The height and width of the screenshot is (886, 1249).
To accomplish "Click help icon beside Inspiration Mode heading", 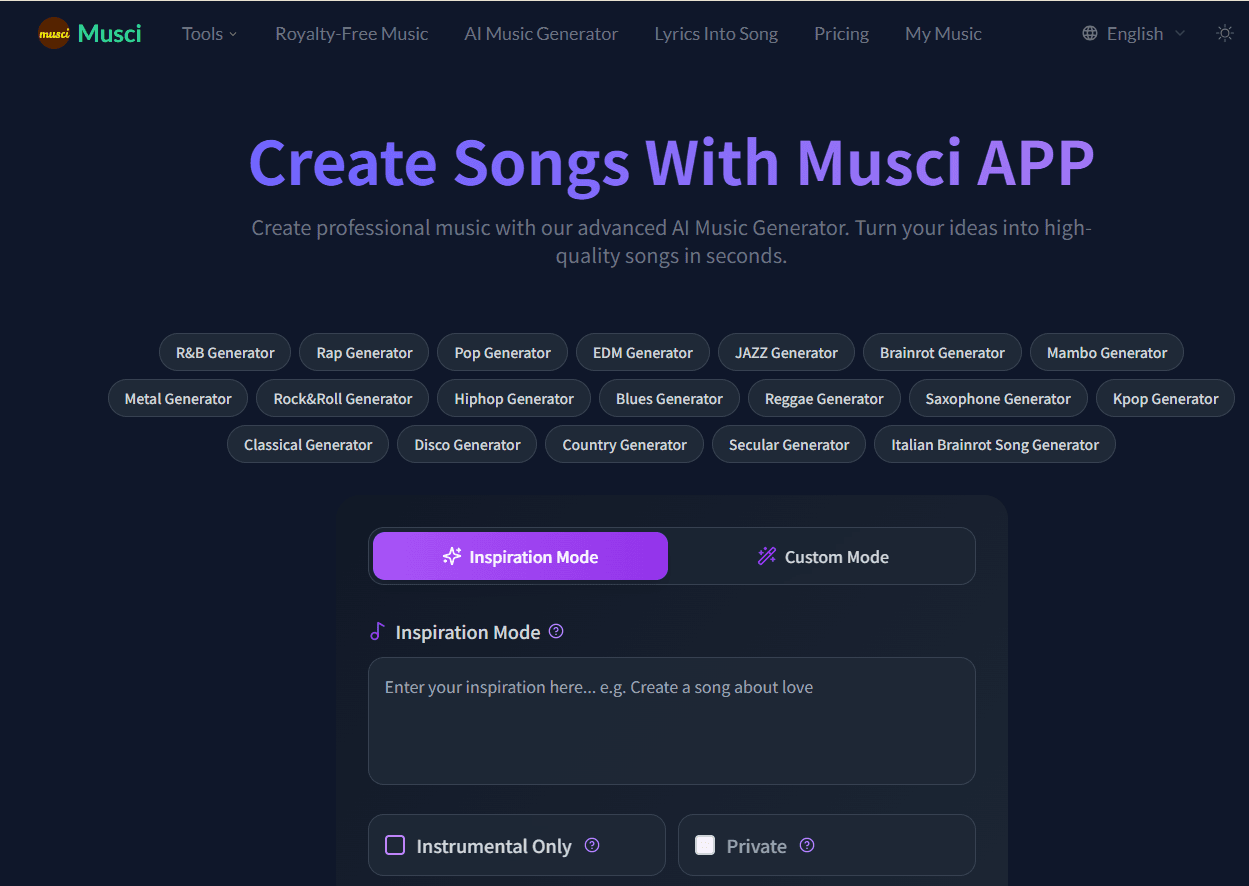I will [557, 631].
